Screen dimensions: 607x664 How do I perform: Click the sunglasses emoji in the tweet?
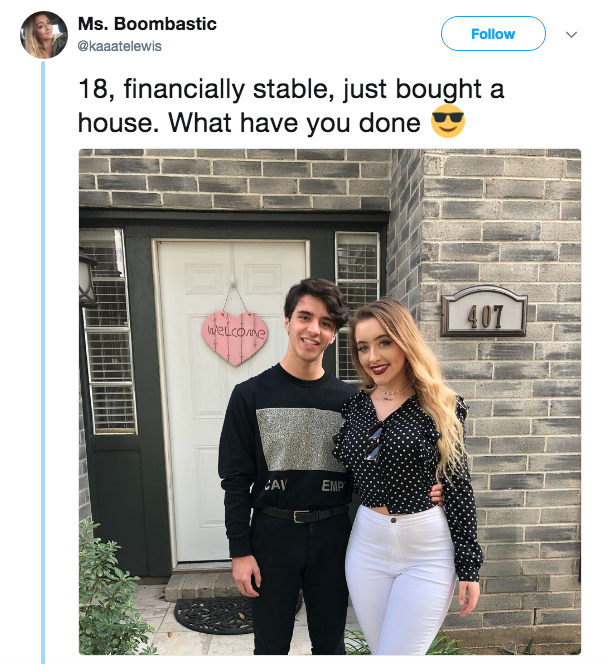[x=448, y=122]
